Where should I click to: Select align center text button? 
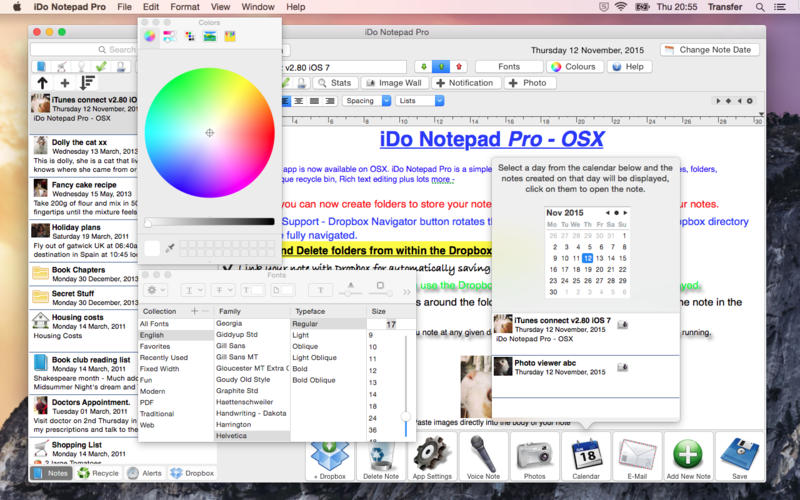tap(299, 101)
